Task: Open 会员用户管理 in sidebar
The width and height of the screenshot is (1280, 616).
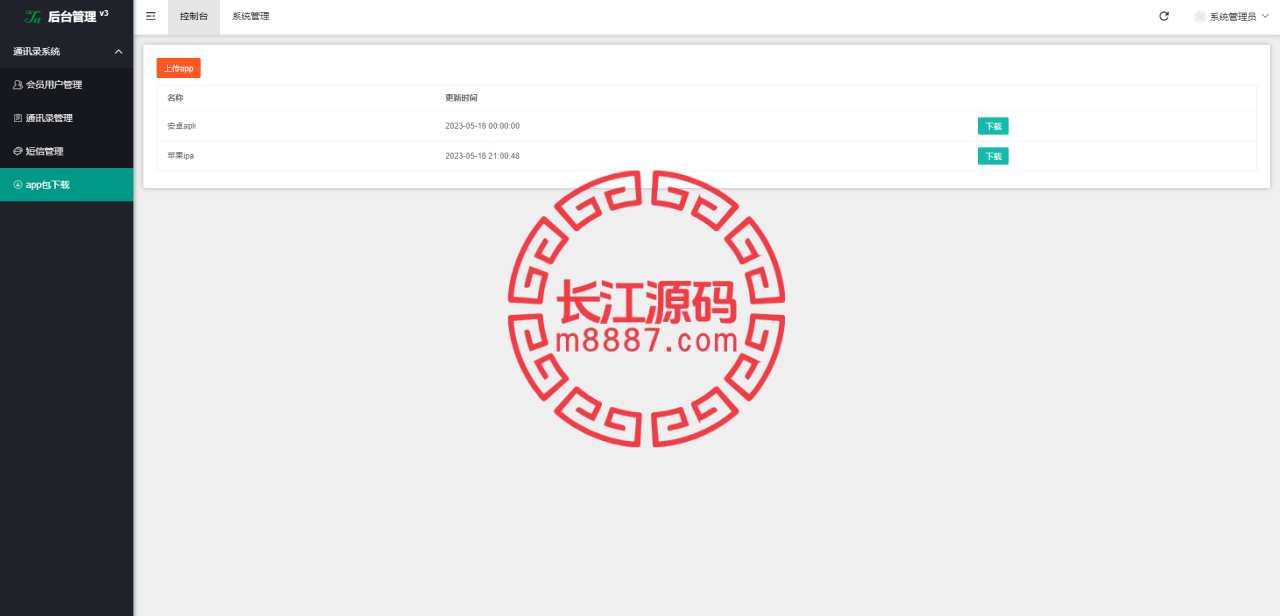Action: click(x=66, y=85)
